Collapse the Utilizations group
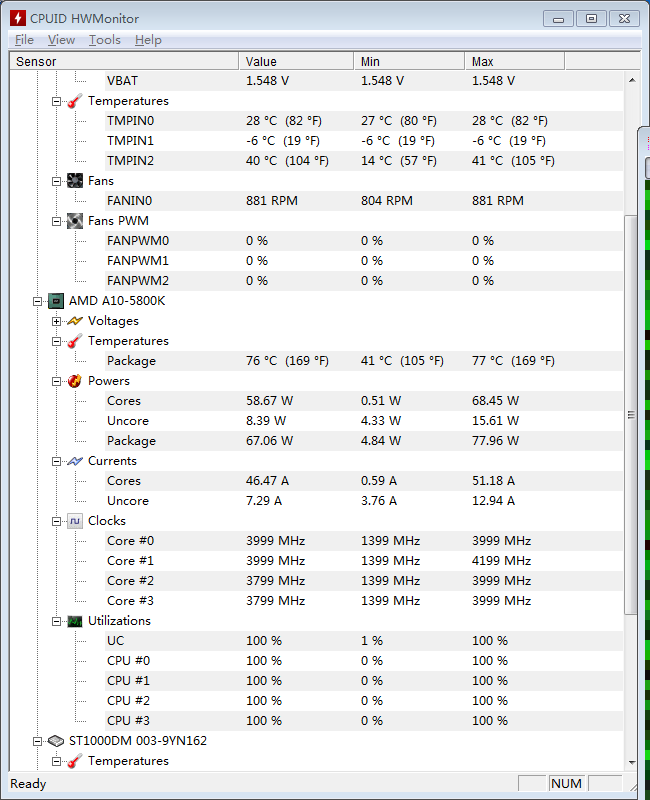This screenshot has width=650, height=800. pyautogui.click(x=56, y=621)
